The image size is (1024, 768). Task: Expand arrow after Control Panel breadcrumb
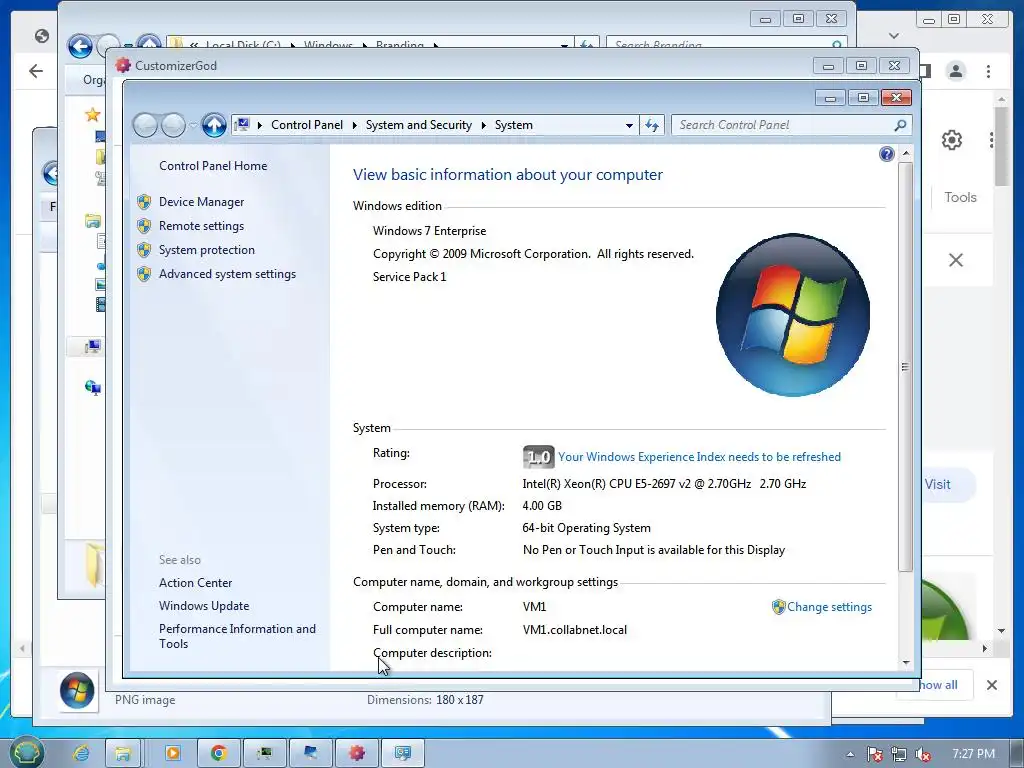point(355,125)
